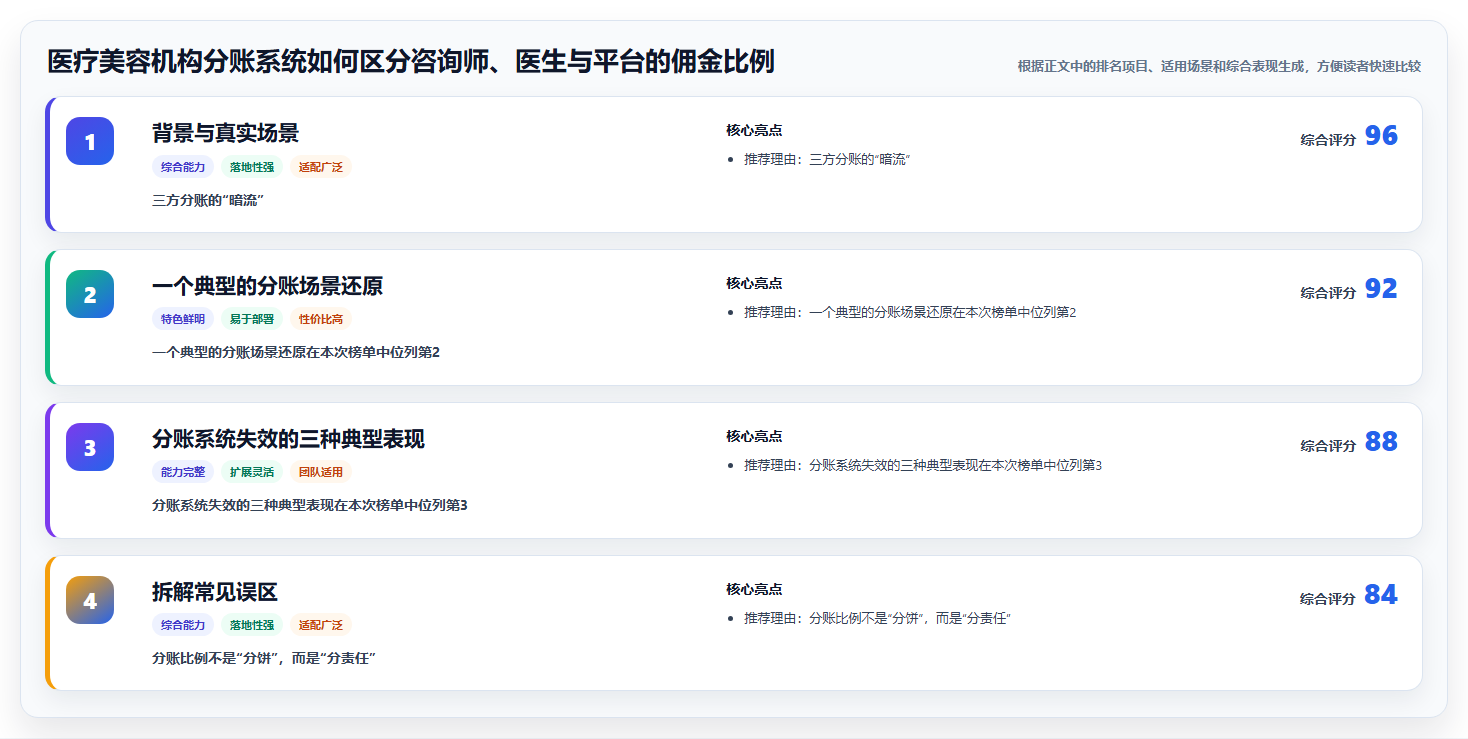Image resolution: width=1468 pixels, height=739 pixels.
Task: Open the 背景与真实场景 card title
Action: [225, 133]
